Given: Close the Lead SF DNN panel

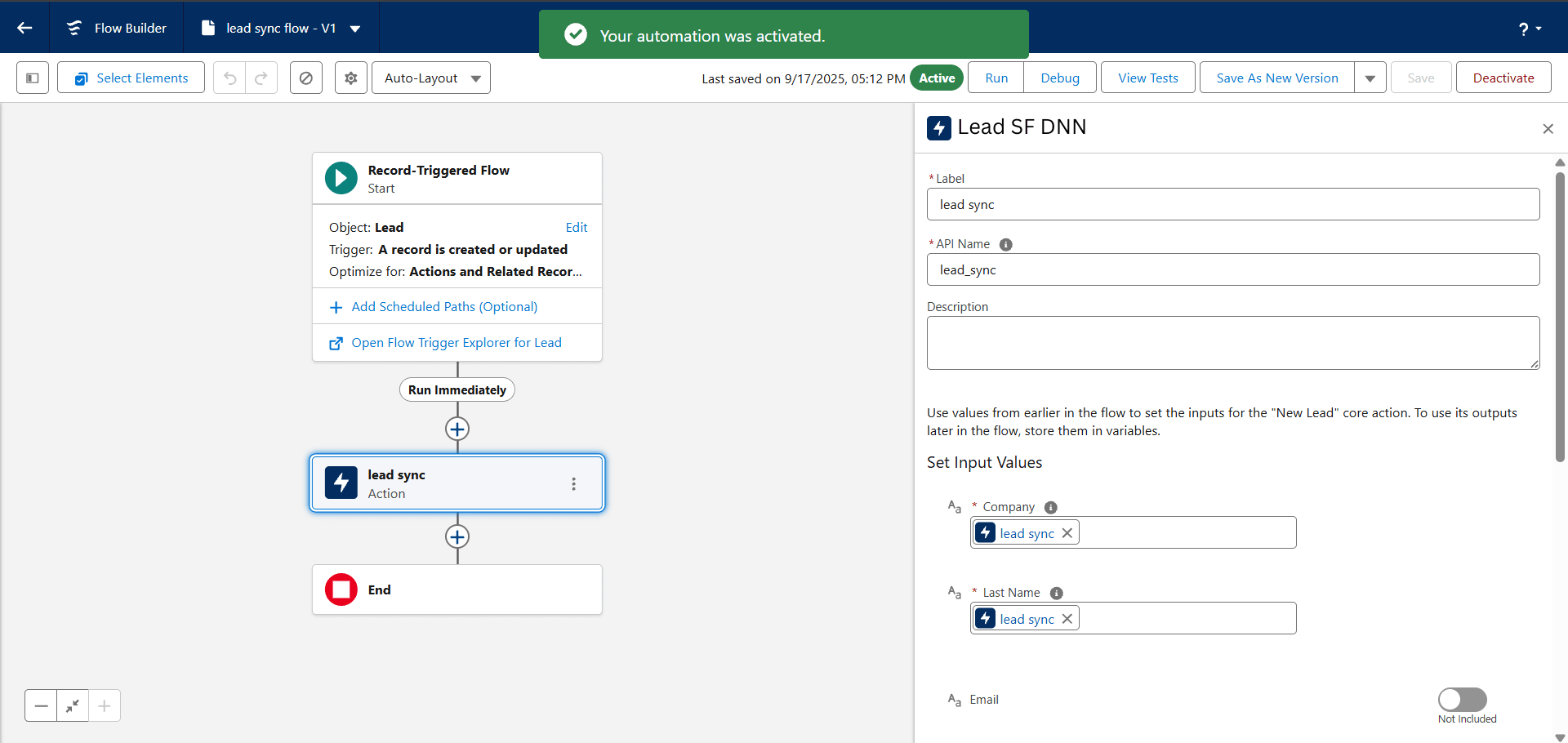Looking at the screenshot, I should click(x=1548, y=128).
